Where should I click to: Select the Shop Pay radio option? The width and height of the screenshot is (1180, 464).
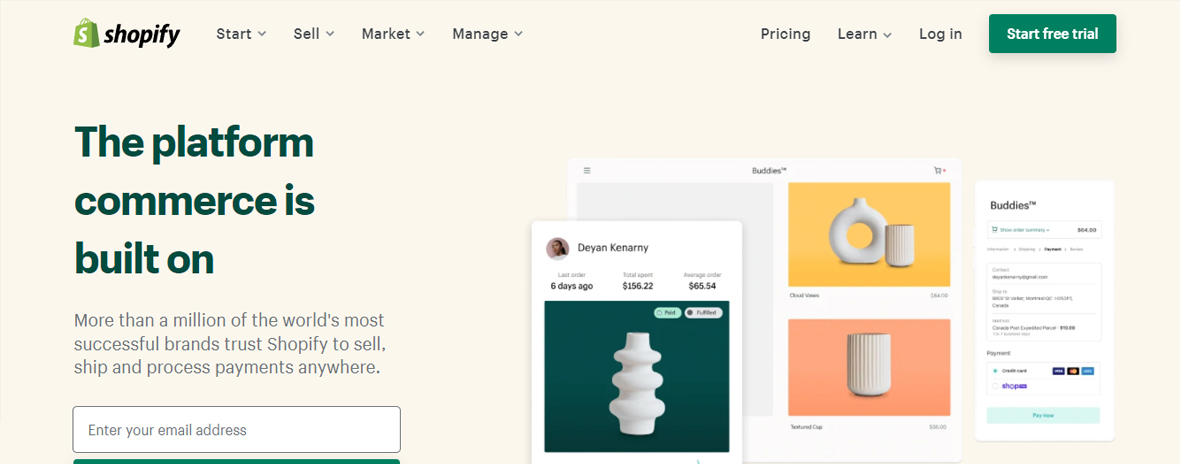pos(995,386)
